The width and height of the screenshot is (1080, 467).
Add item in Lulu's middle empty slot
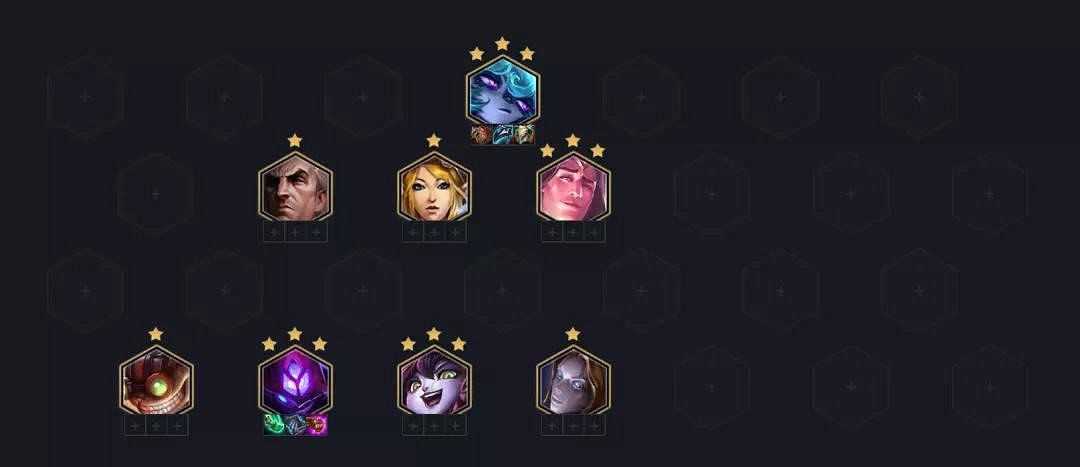click(434, 426)
